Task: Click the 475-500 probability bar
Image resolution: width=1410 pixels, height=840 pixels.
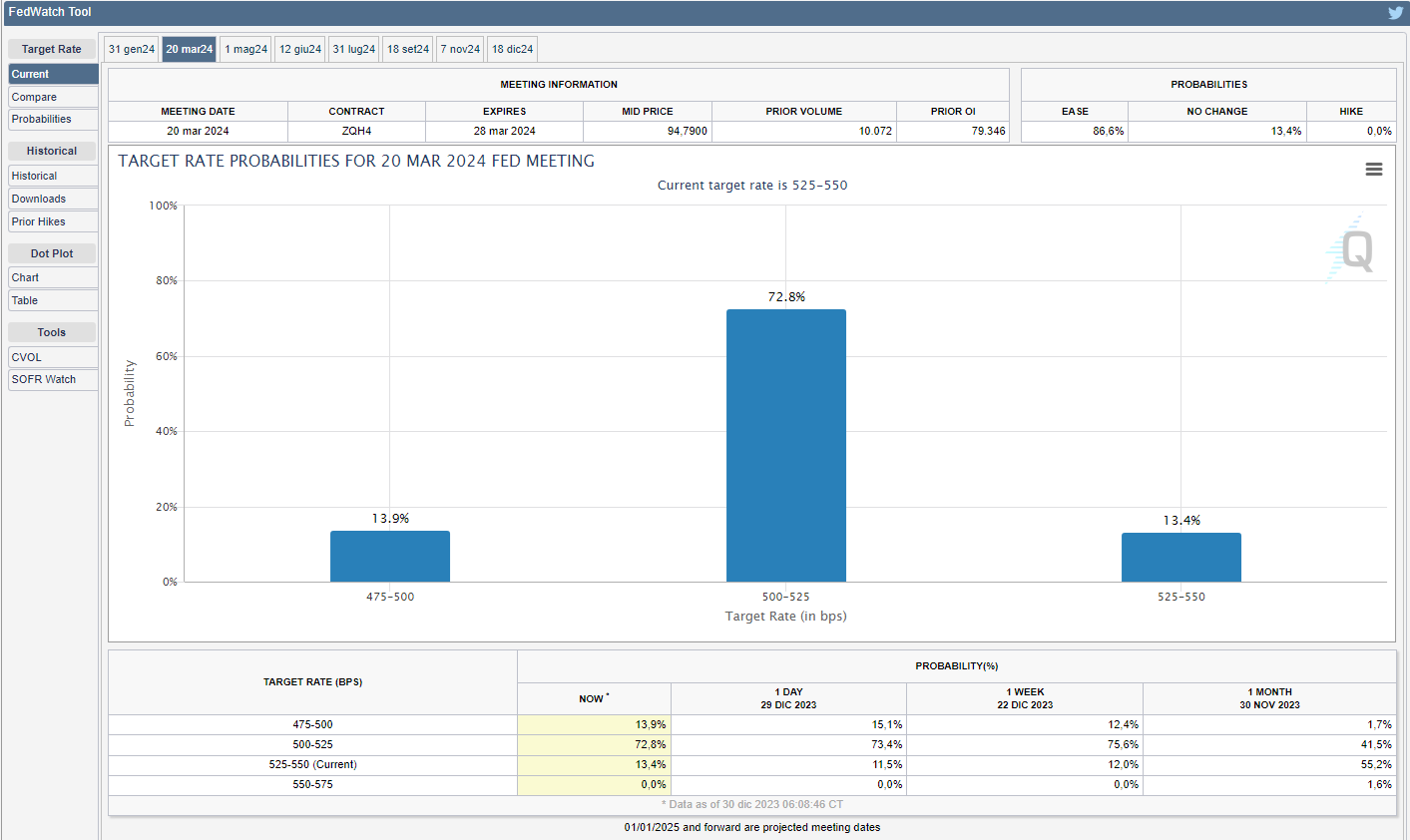Action: coord(390,556)
